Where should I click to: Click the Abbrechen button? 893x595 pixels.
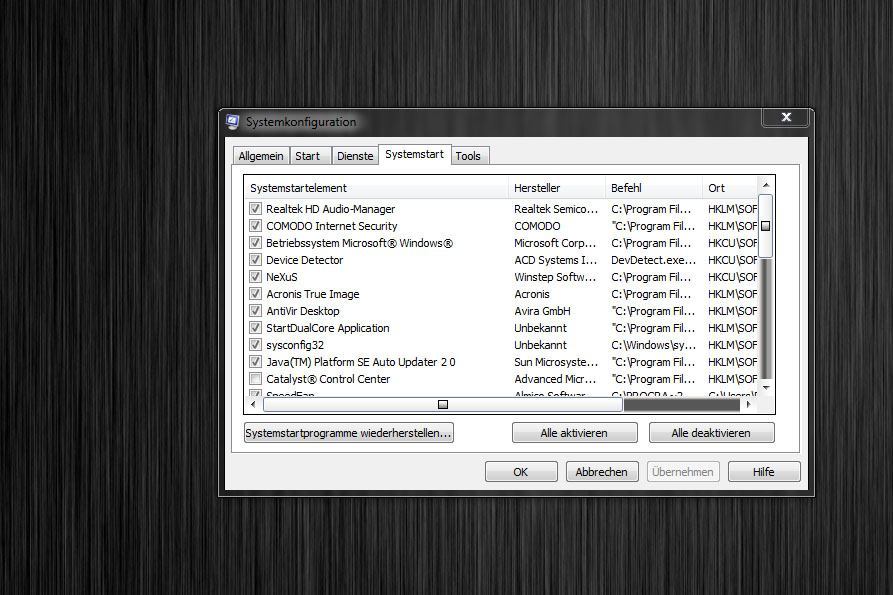[602, 472]
